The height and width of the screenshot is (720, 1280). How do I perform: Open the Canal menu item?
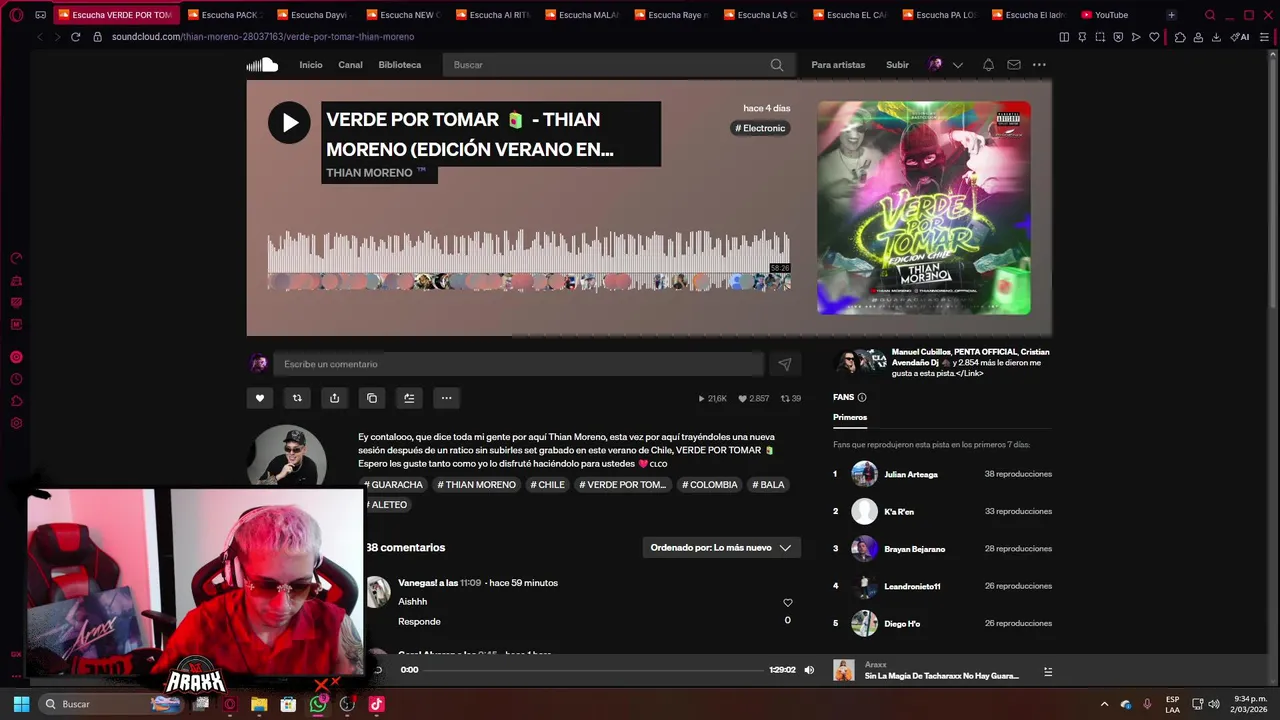tap(350, 65)
